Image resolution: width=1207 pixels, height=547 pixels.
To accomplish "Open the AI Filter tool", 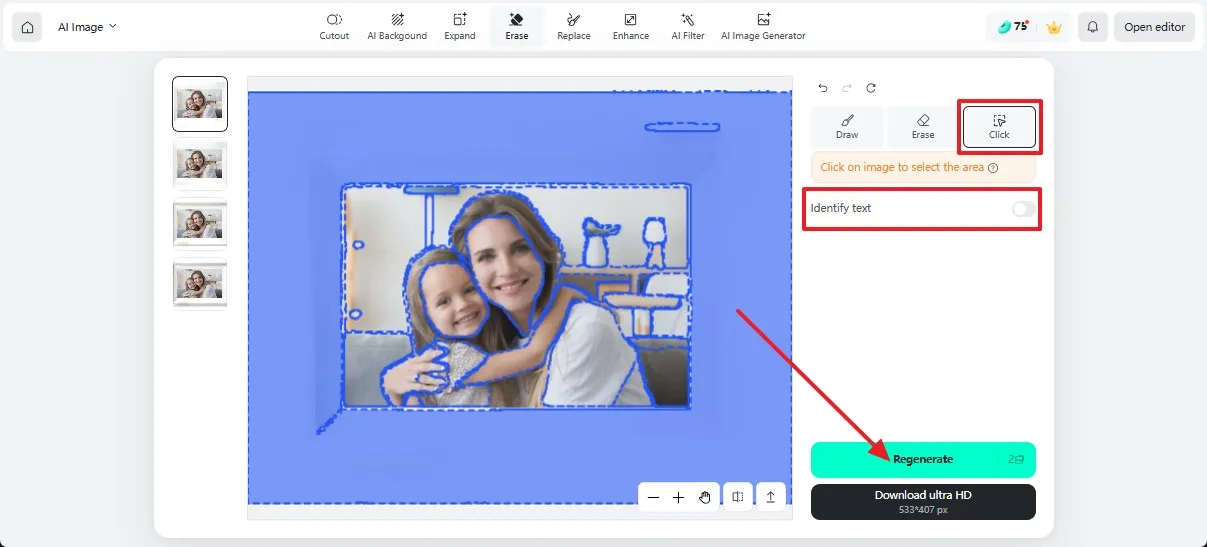I will pos(688,27).
